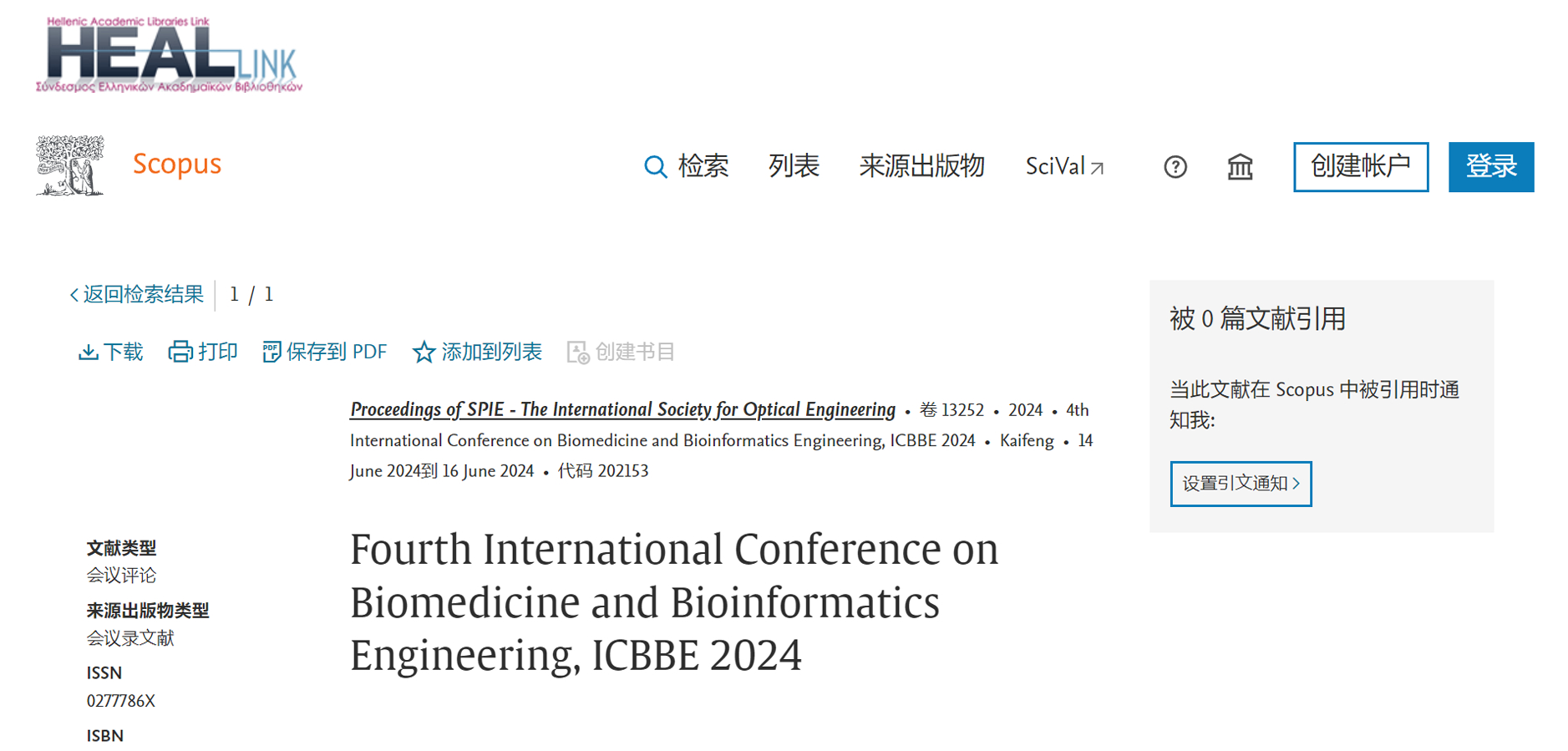Viewport: 1568px width, 751px height.
Task: Click the star icon to add to list
Action: pyautogui.click(x=424, y=353)
